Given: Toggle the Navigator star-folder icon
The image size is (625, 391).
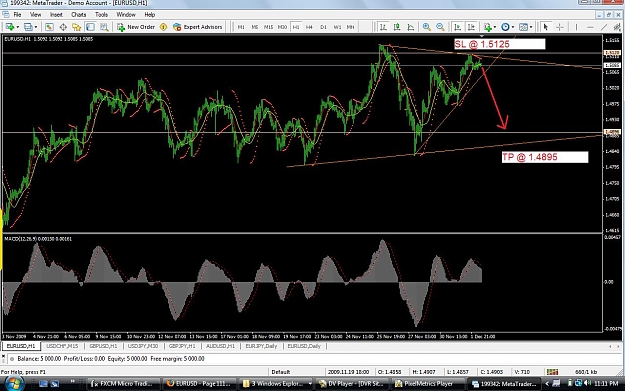Looking at the screenshot, I should pyautogui.click(x=77, y=27).
